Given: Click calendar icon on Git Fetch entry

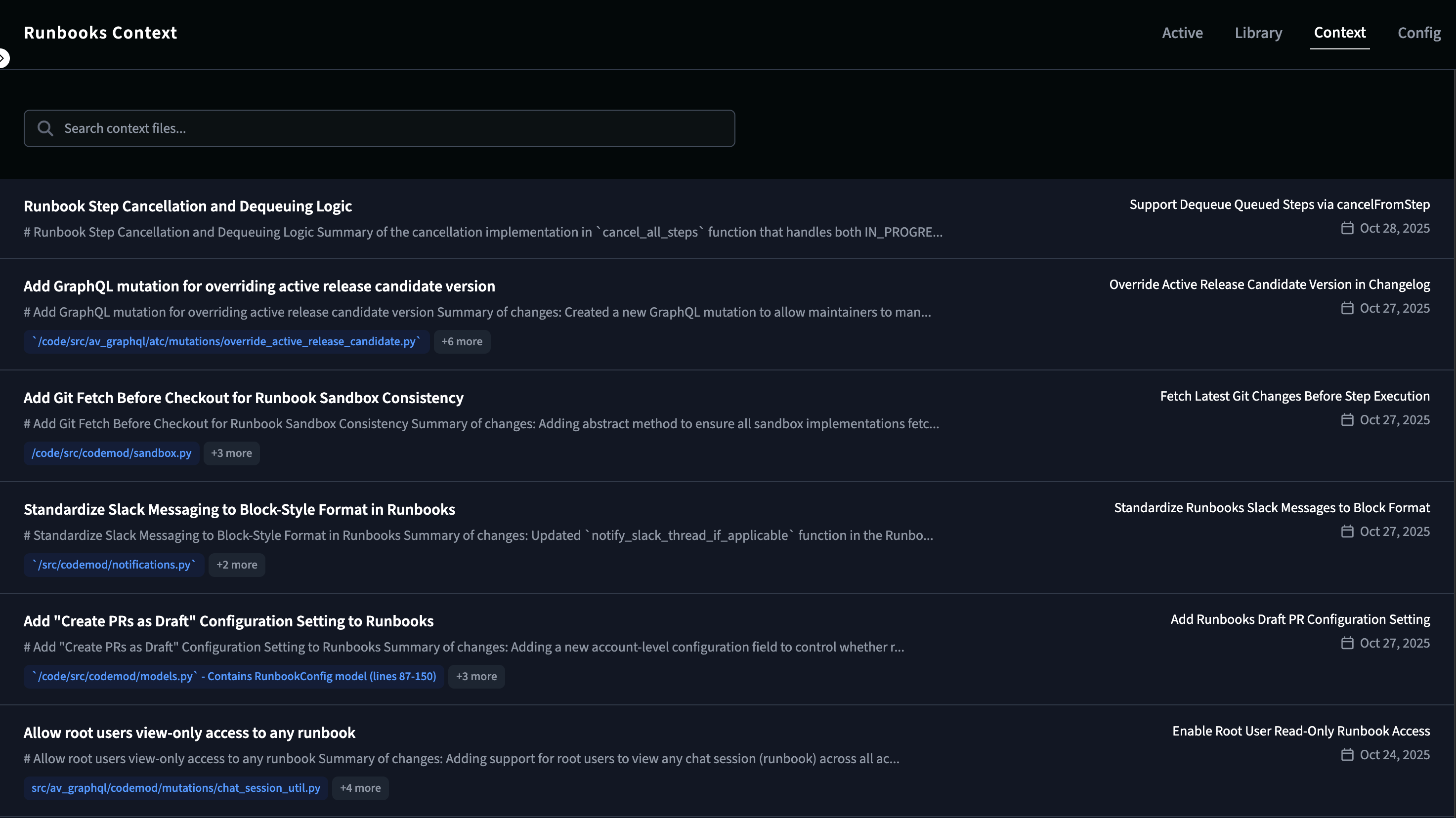Looking at the screenshot, I should coord(1347,420).
